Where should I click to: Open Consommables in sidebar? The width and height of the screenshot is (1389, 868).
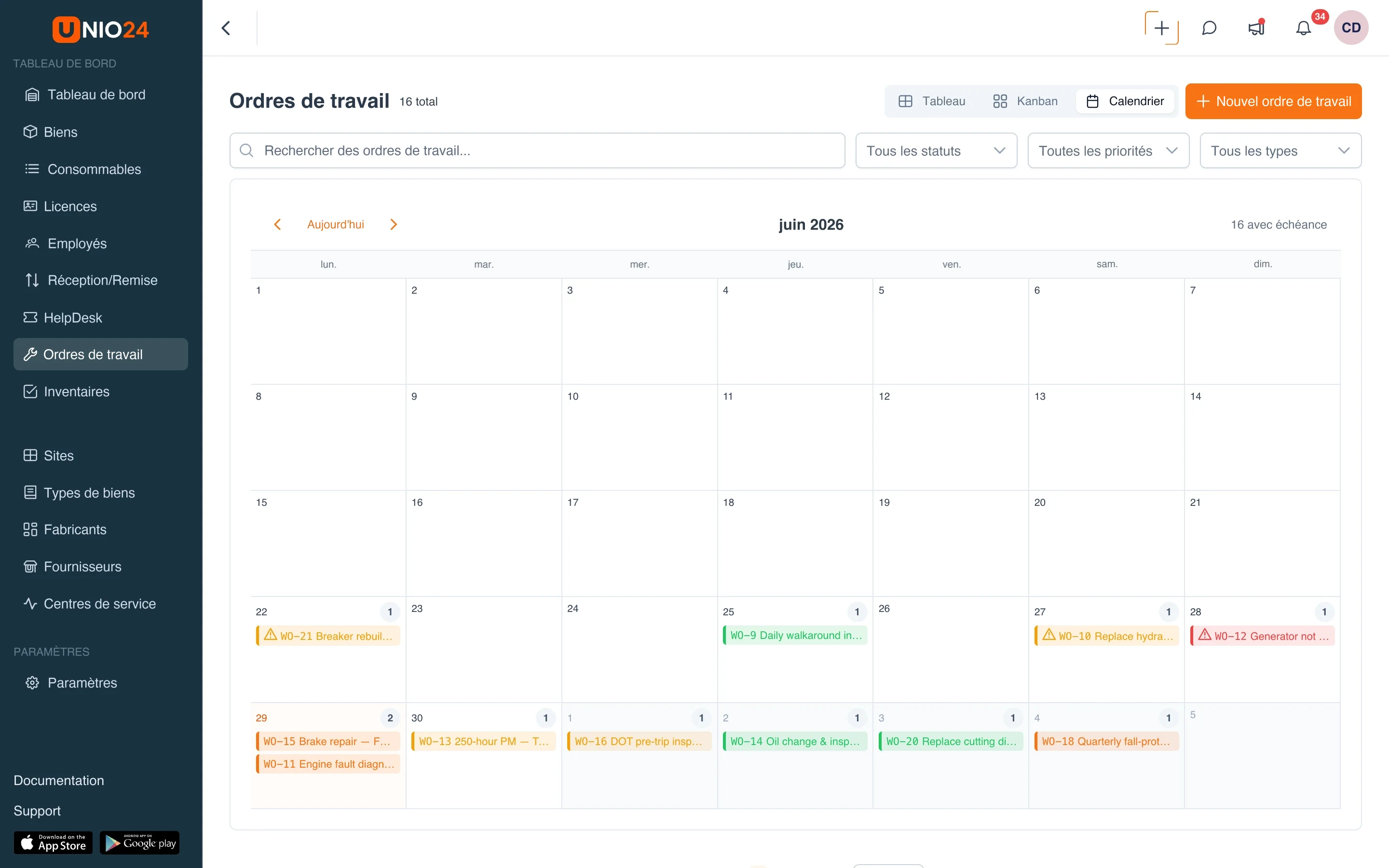coord(100,169)
